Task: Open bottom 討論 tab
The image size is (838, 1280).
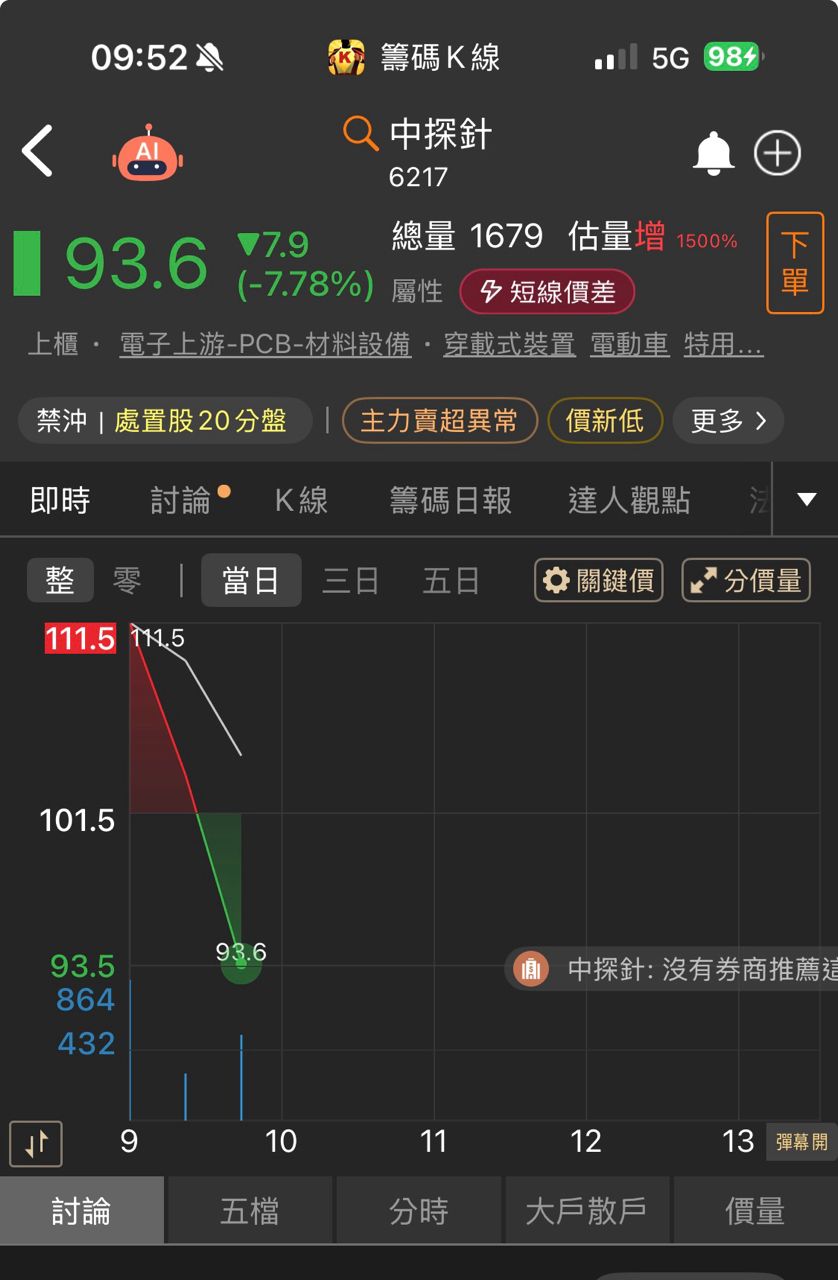Action: point(82,1211)
